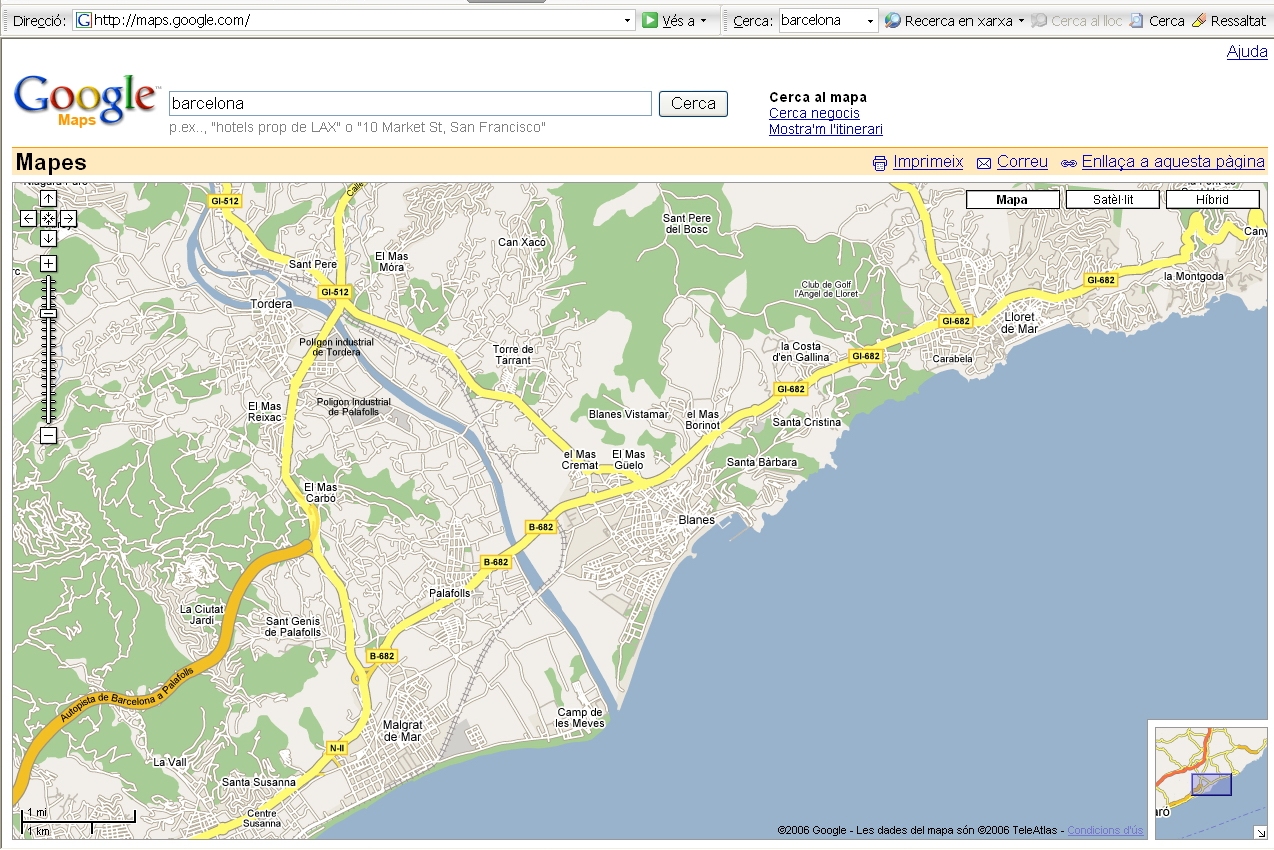Collapse the overview map with the corner arrow
The width and height of the screenshot is (1274, 850).
pyautogui.click(x=1260, y=832)
